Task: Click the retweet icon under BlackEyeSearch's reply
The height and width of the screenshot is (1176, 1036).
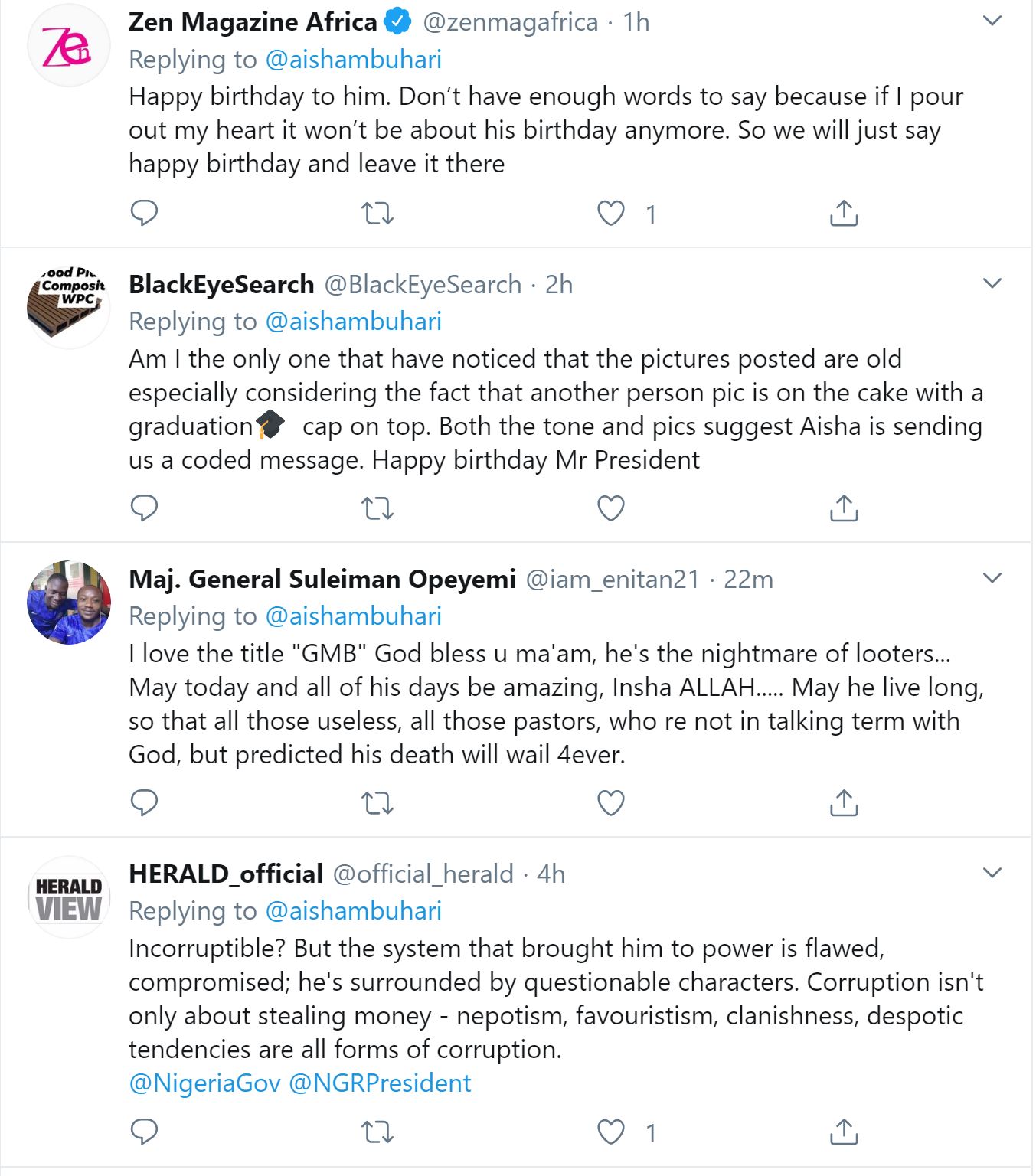Action: coord(379,507)
